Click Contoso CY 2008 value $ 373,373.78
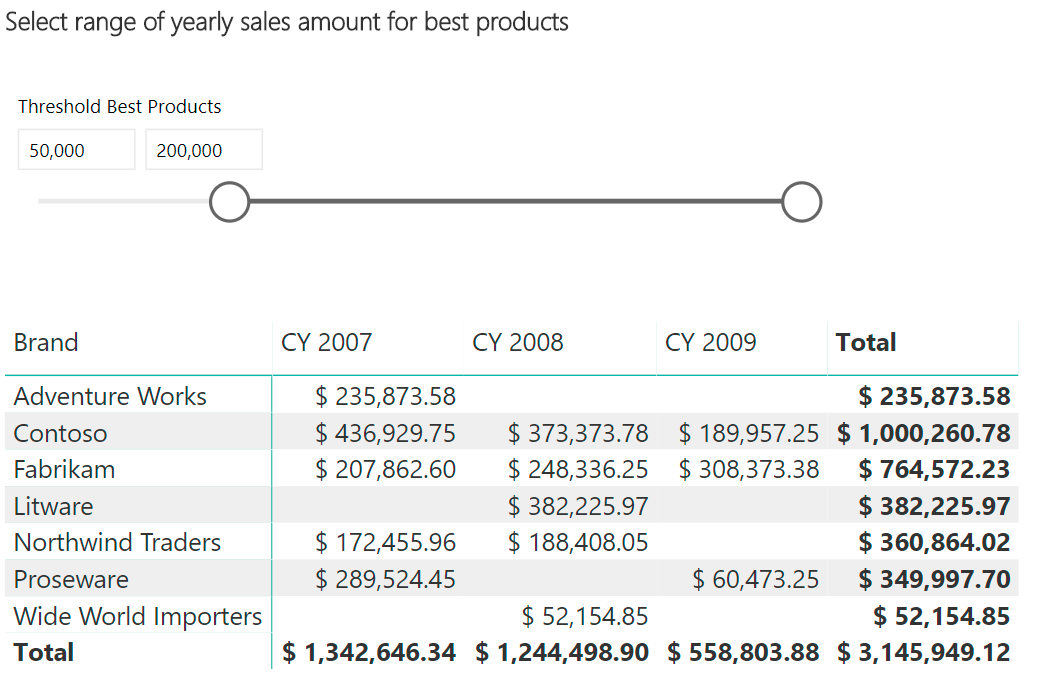This screenshot has height=696, width=1039. point(578,434)
